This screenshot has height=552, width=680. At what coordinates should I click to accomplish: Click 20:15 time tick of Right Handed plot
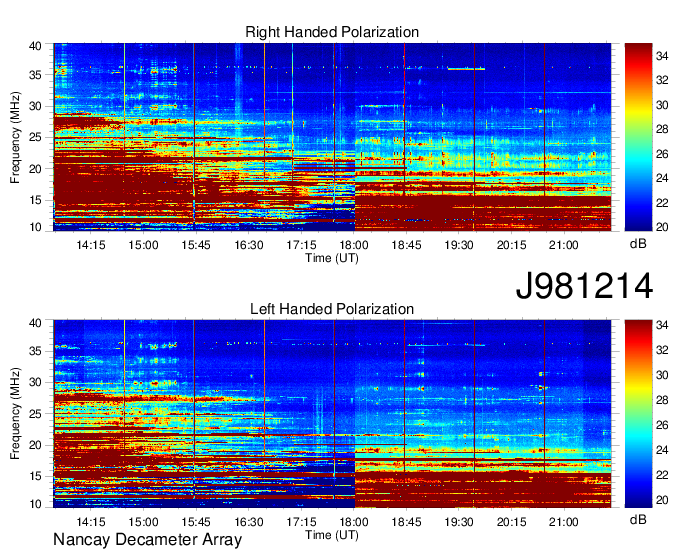point(511,245)
